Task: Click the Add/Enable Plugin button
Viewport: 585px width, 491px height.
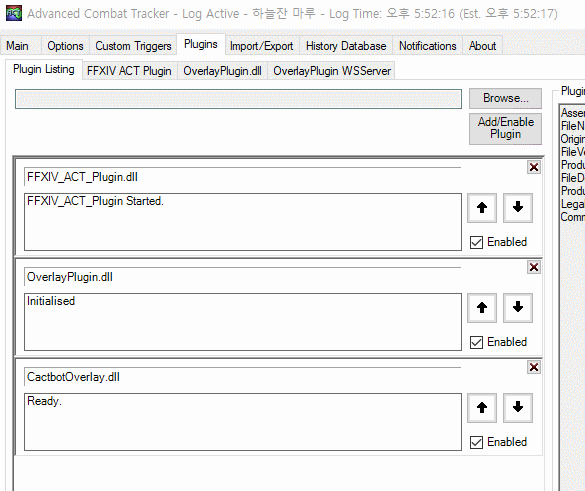Action: point(506,128)
